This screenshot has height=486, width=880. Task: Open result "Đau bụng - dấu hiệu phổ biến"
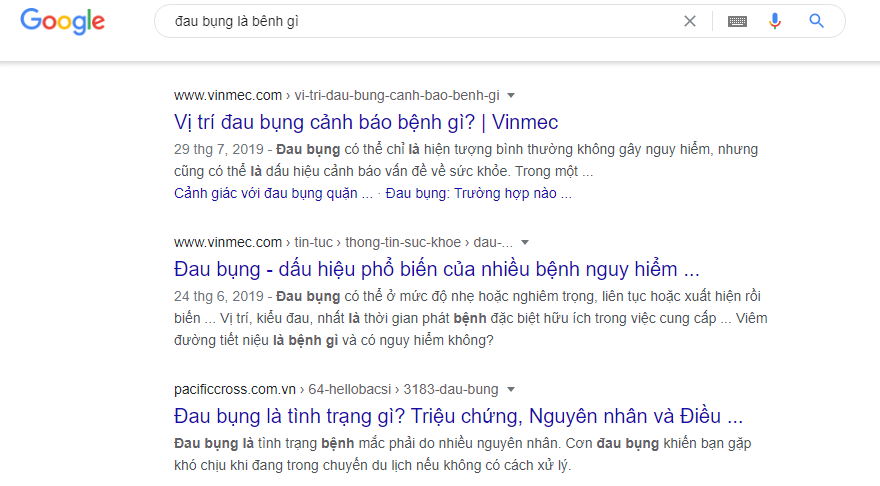coord(436,269)
